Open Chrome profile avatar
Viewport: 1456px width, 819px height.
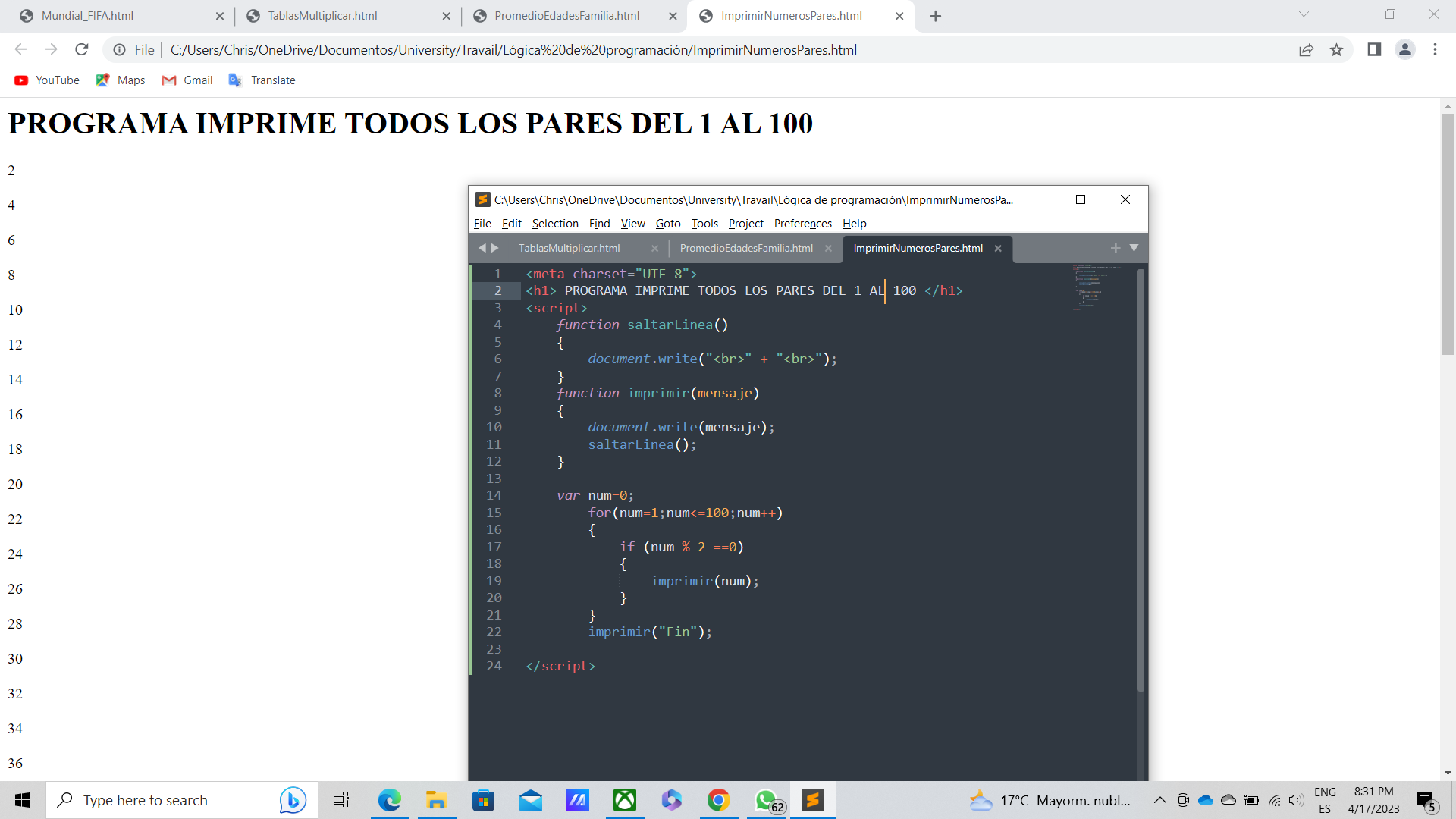(1405, 49)
